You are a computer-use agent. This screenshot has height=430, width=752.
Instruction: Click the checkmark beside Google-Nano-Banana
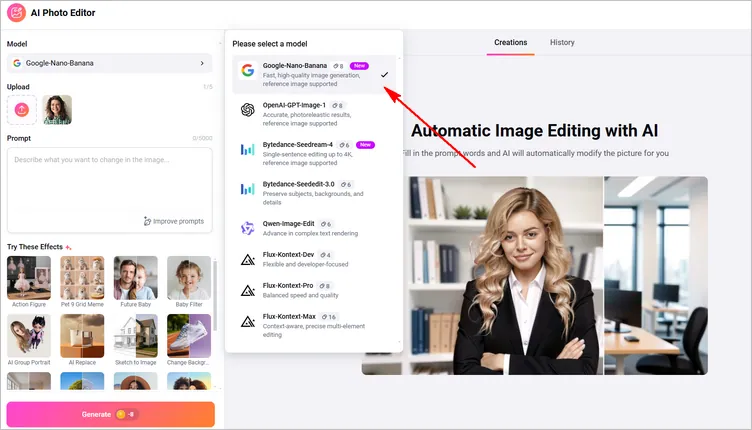pyautogui.click(x=384, y=75)
